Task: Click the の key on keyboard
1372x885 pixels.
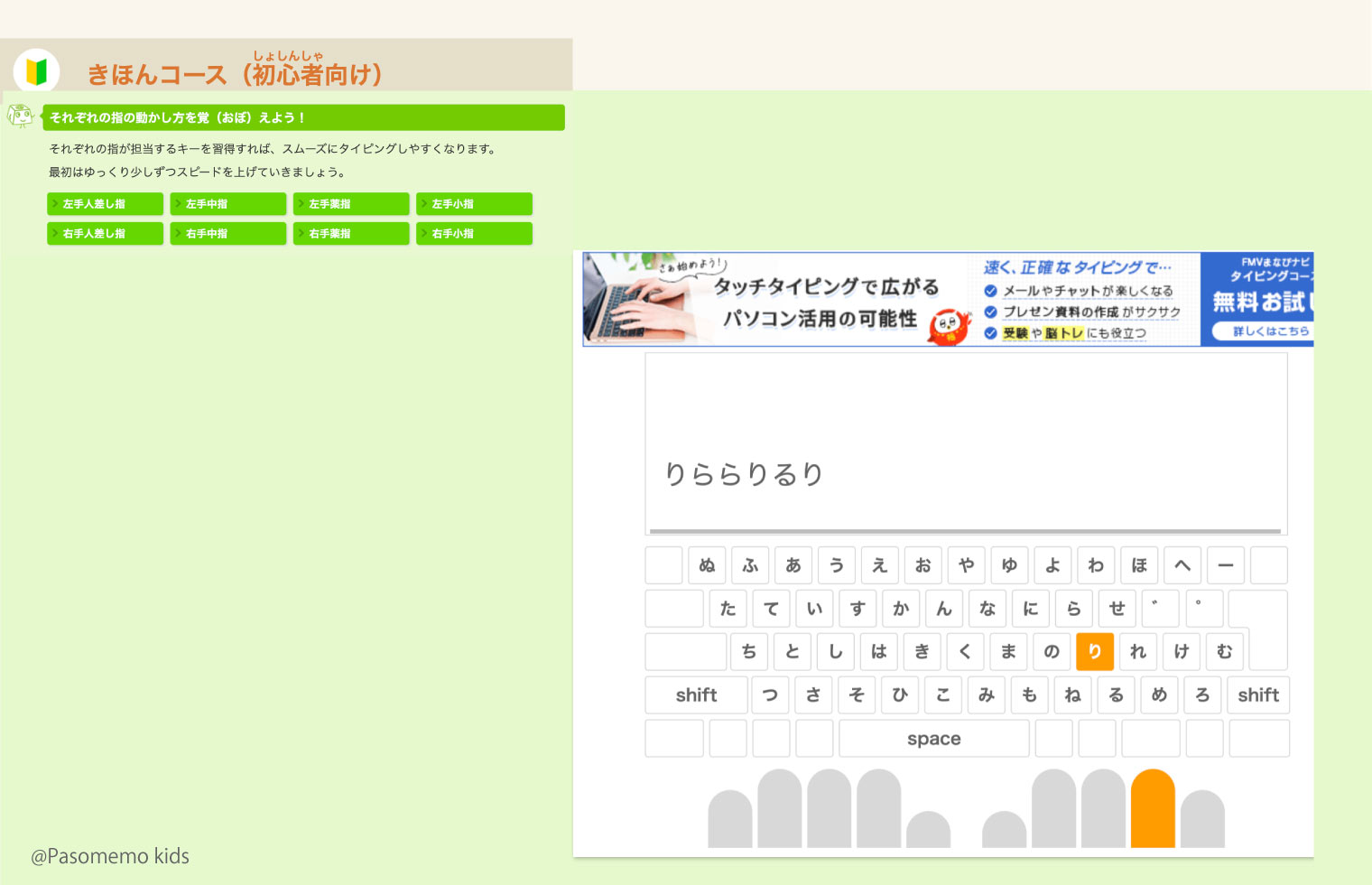Action: (1052, 652)
